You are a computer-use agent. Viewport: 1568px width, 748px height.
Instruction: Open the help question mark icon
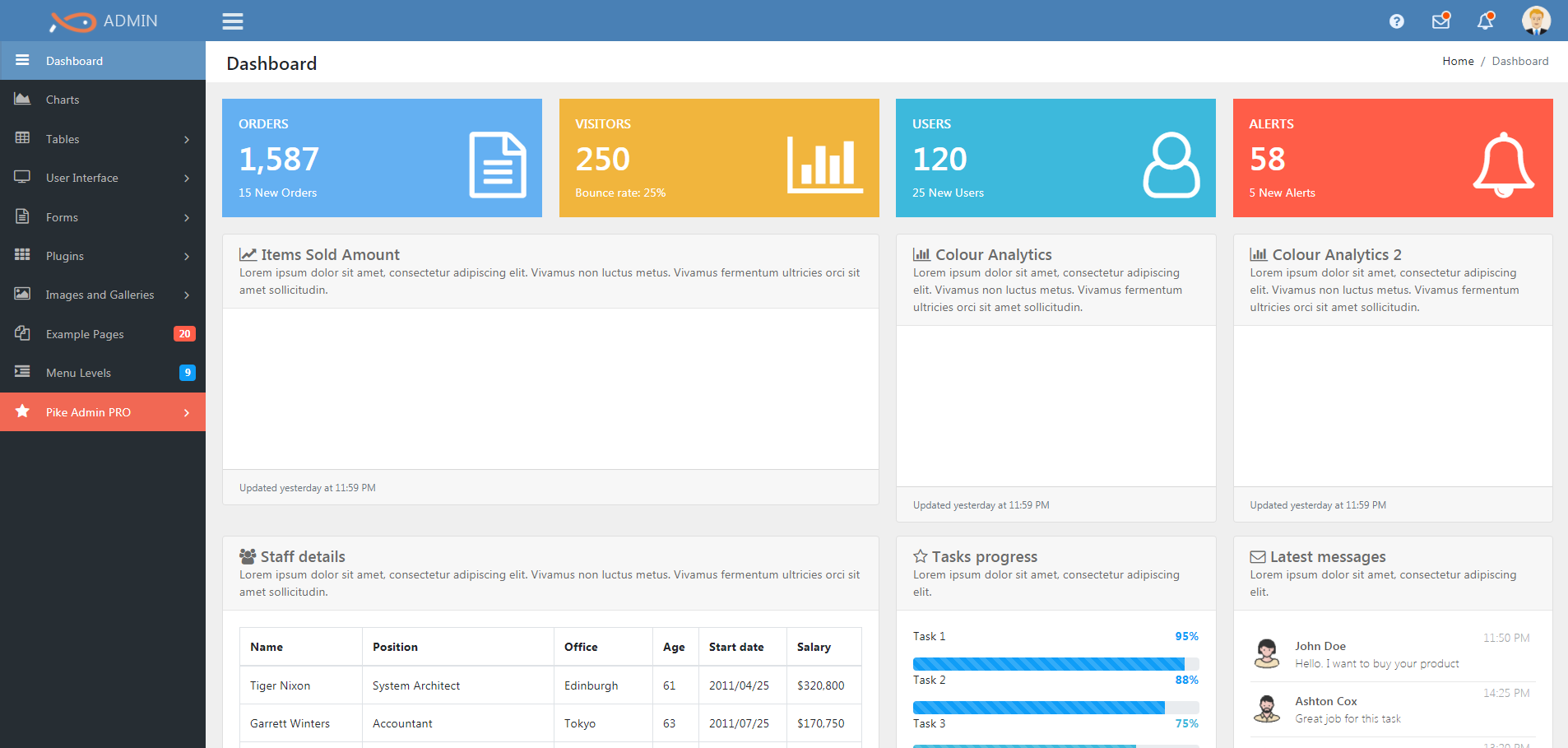point(1396,21)
